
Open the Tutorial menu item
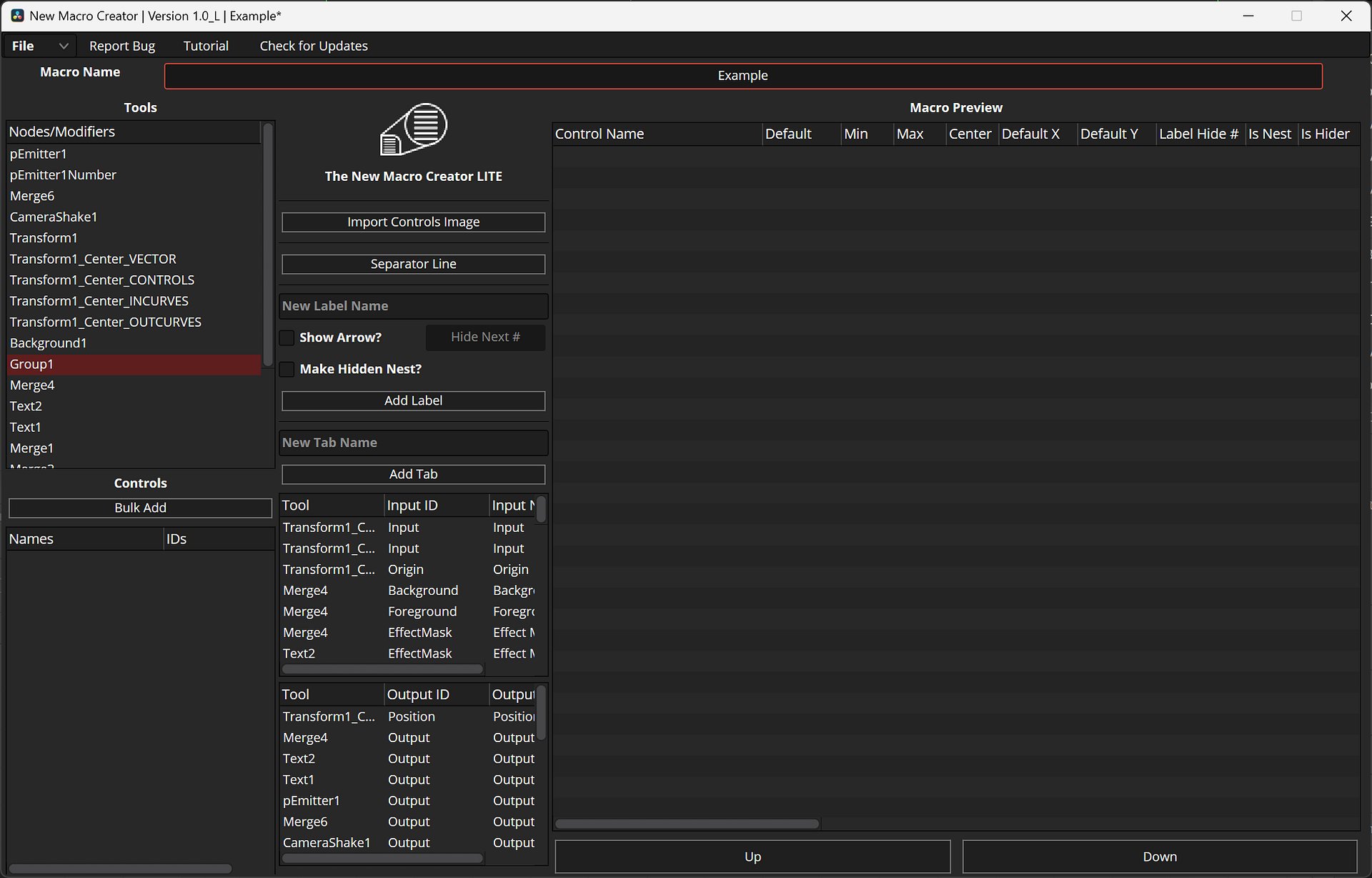click(206, 46)
